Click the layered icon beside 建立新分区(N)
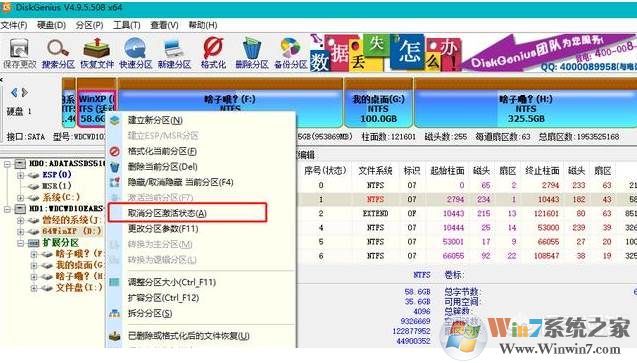637x363 pixels. 115,120
